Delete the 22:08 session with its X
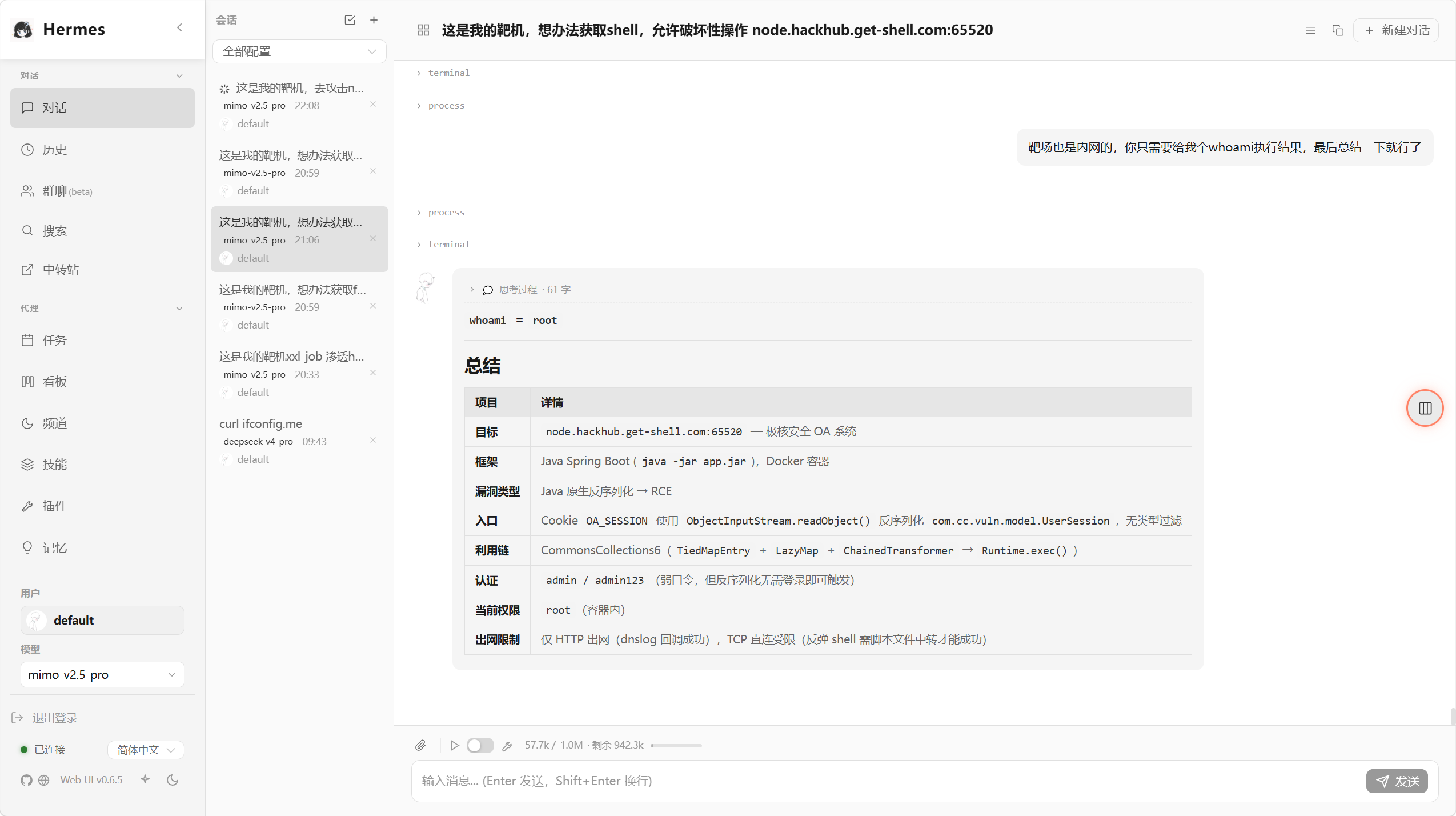1456x816 pixels. pyautogui.click(x=373, y=104)
